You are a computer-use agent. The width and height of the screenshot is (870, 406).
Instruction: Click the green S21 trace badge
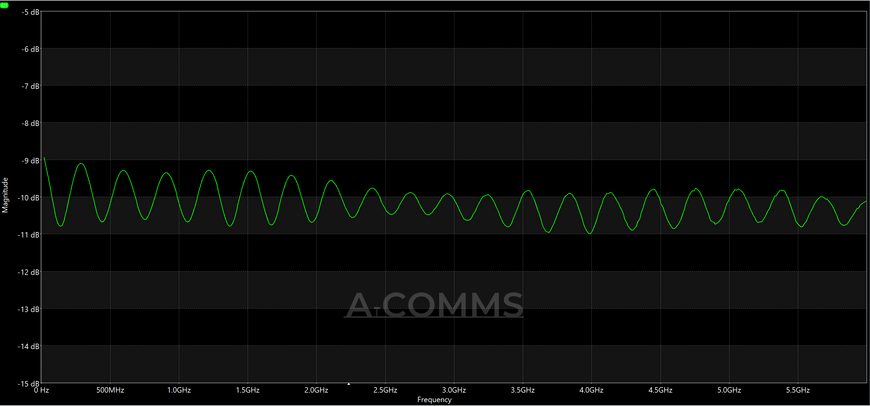click(x=4, y=4)
